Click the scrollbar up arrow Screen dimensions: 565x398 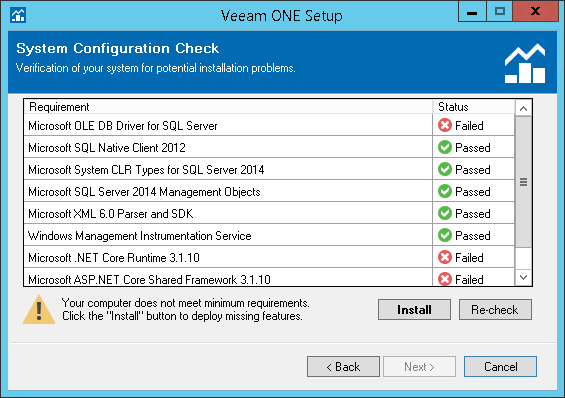(524, 108)
